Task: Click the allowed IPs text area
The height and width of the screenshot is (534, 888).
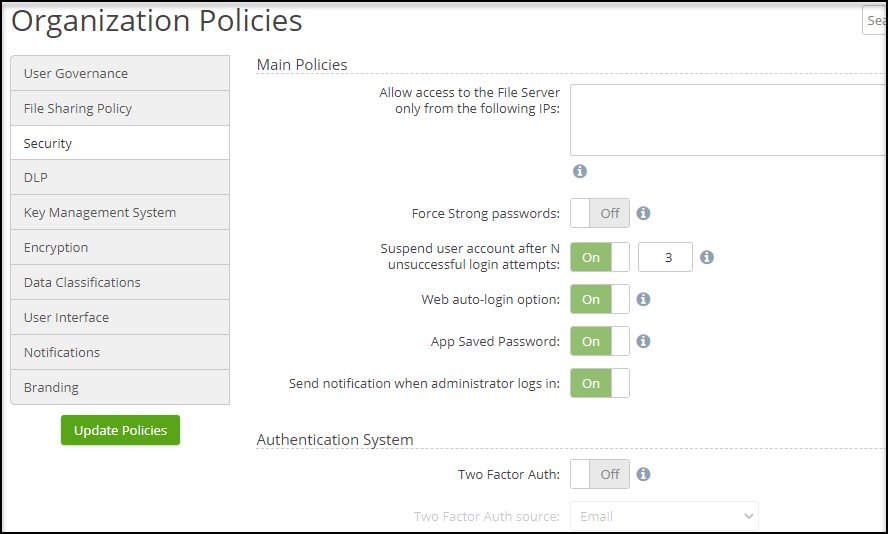Action: pos(728,120)
